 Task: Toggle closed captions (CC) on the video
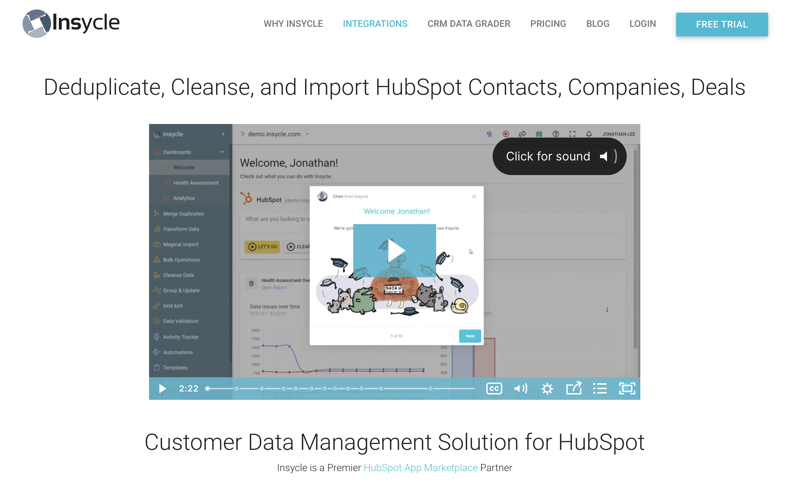point(493,389)
